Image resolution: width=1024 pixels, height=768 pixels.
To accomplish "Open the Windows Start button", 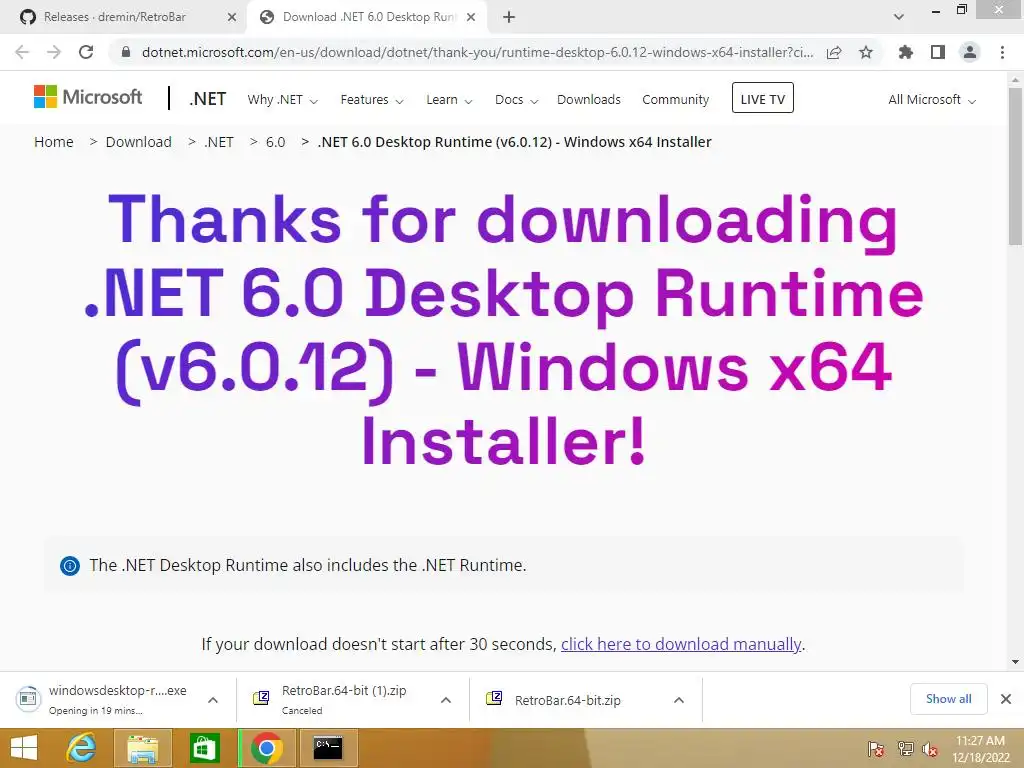I will (24, 748).
